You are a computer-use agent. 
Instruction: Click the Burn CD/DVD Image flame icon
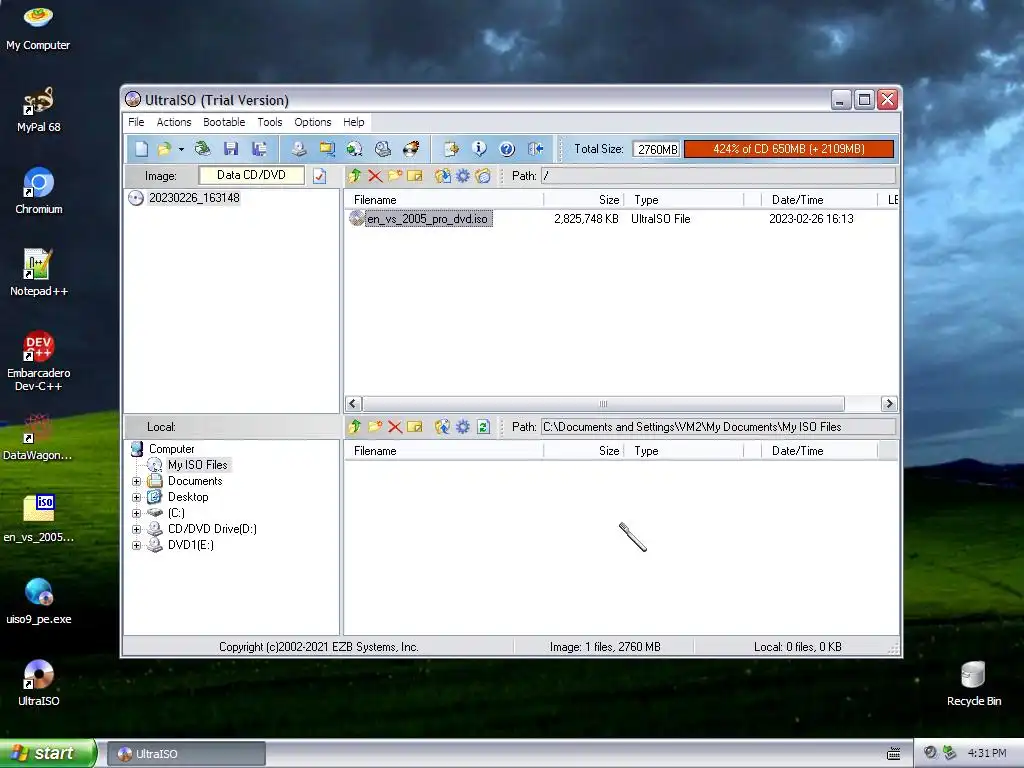click(411, 149)
